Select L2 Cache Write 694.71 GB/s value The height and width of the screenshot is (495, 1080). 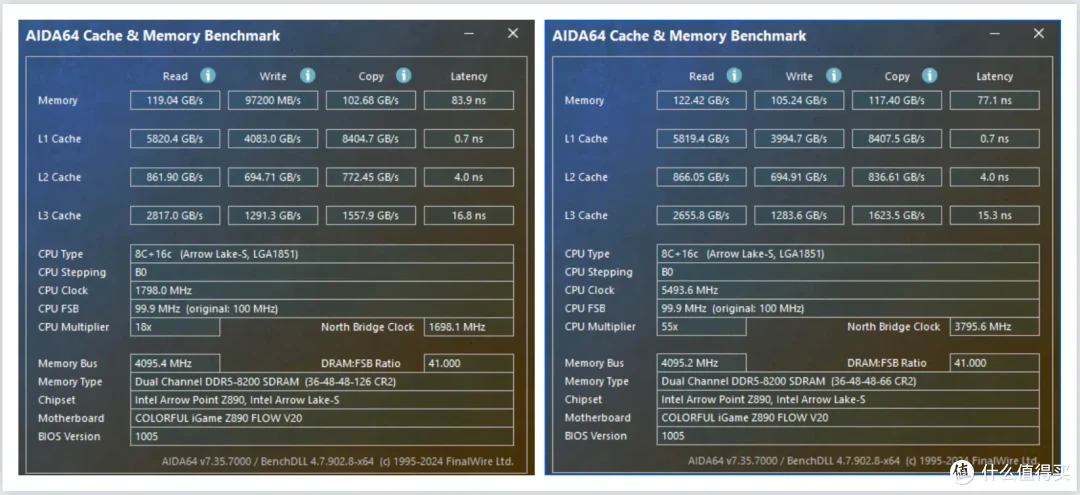click(x=273, y=178)
